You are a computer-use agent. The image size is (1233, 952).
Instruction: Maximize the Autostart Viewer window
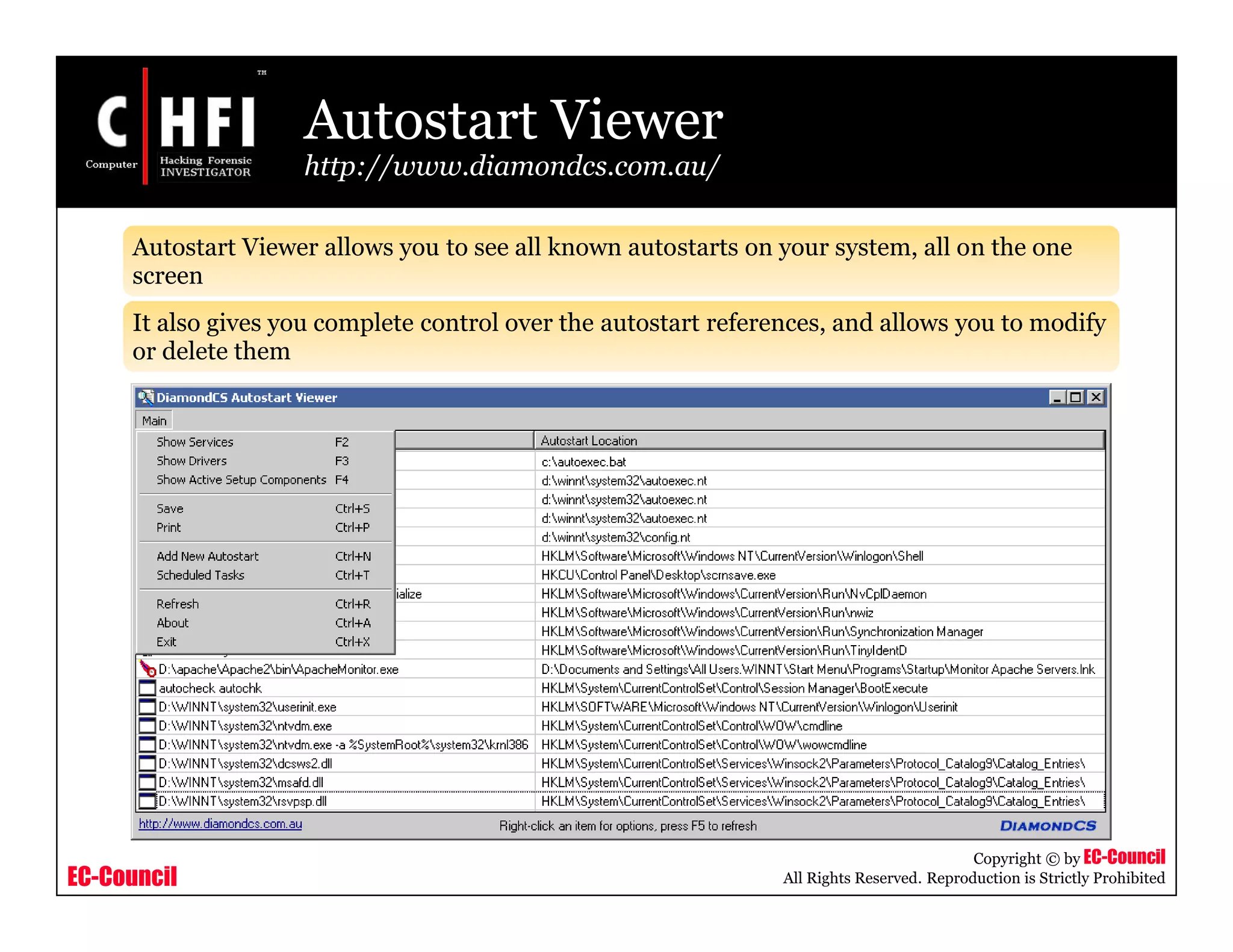(1076, 397)
